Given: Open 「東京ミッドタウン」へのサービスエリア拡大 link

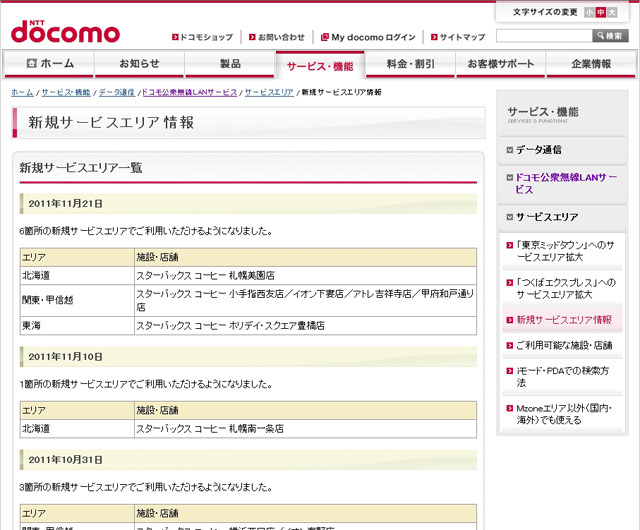Looking at the screenshot, I should [565, 251].
